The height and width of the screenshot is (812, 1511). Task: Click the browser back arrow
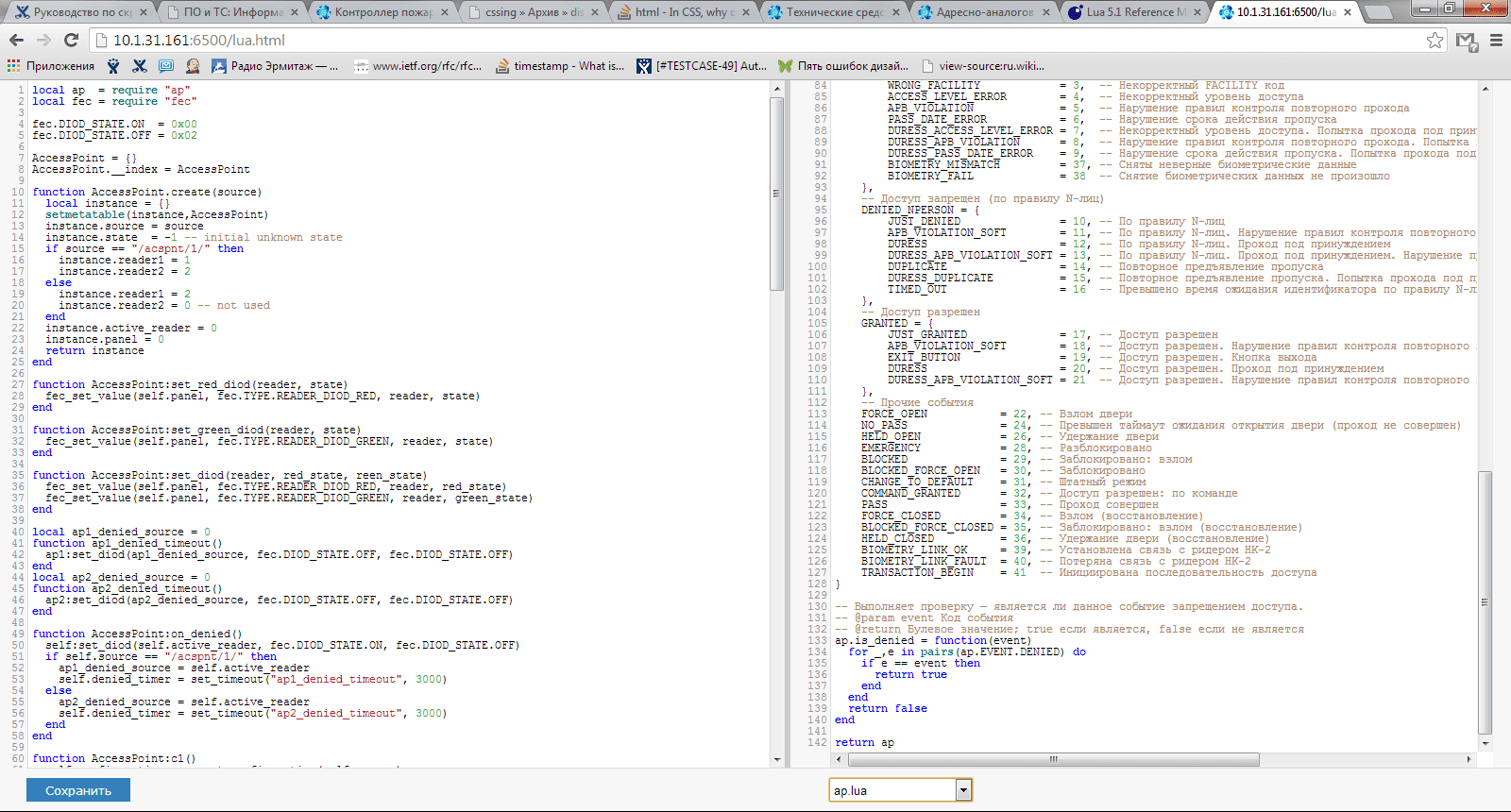point(16,40)
